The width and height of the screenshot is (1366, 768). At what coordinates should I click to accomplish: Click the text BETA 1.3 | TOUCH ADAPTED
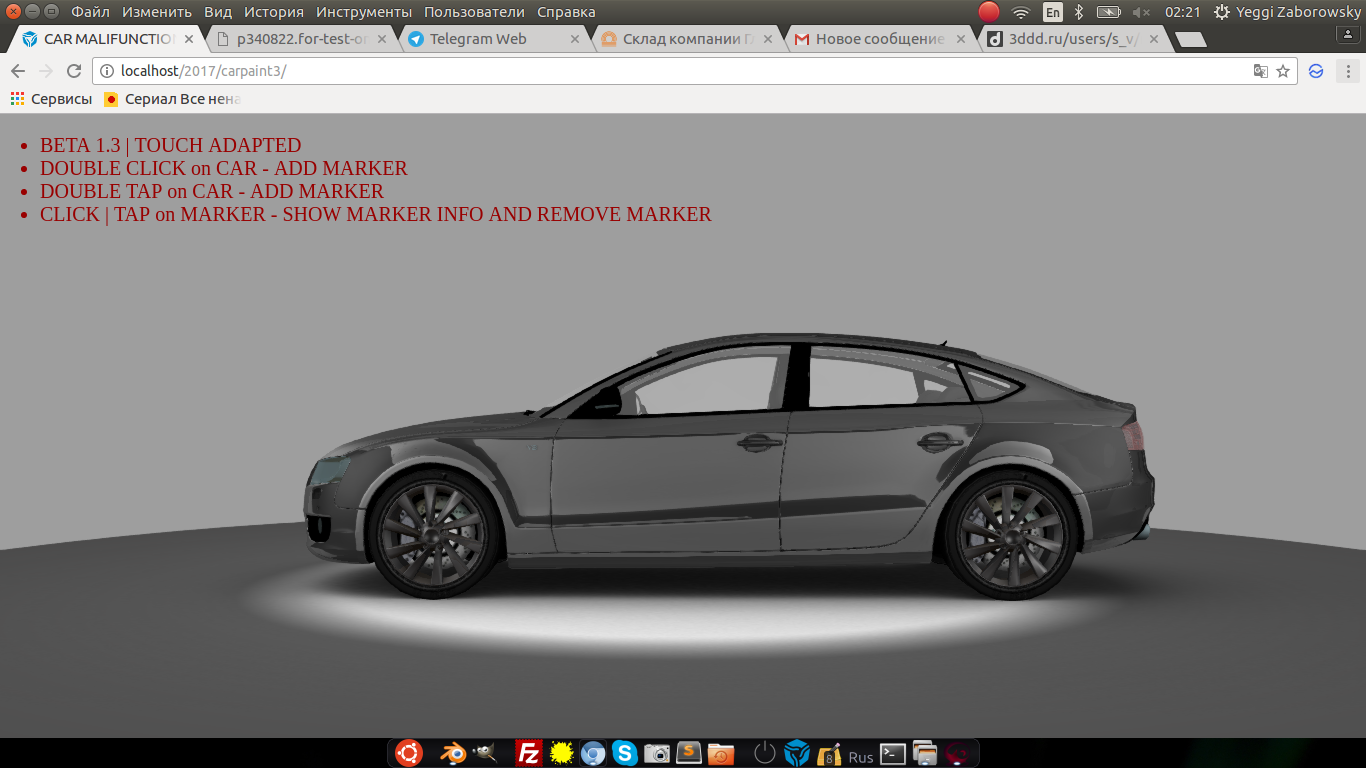coord(170,145)
